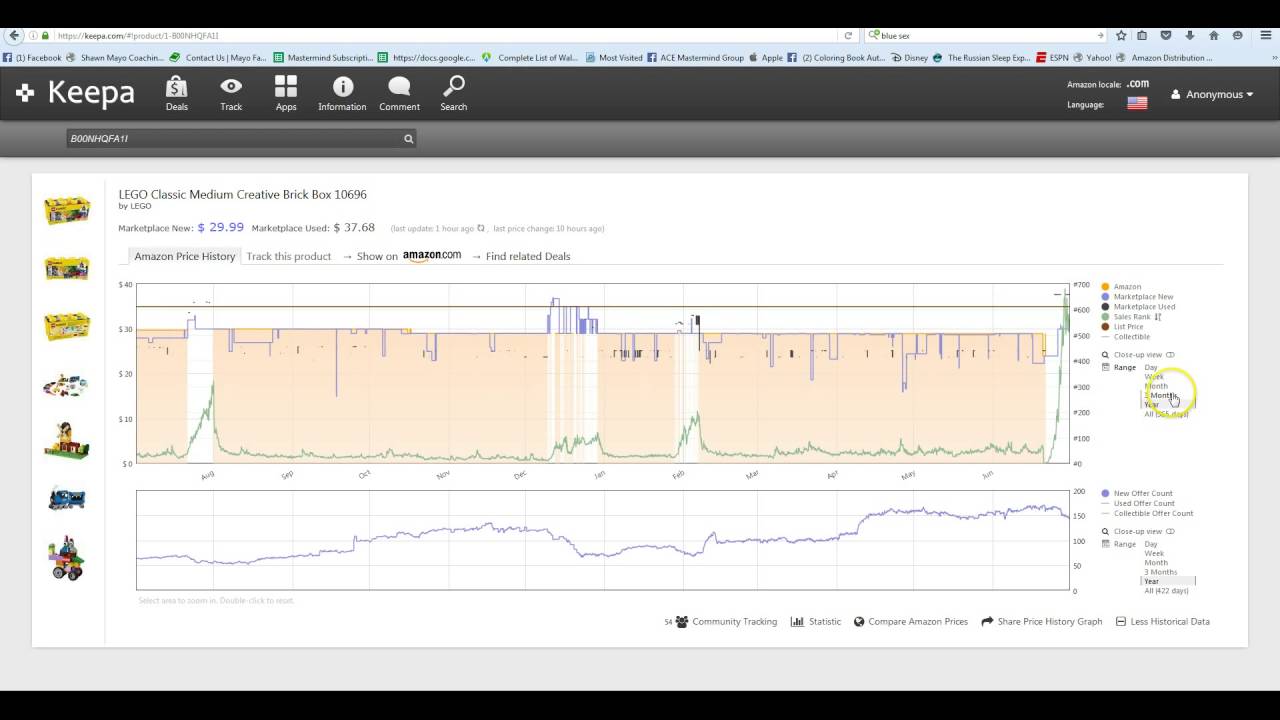Toggle Close-up view for price history graph
This screenshot has height=720, width=1280.
pyautogui.click(x=1138, y=355)
